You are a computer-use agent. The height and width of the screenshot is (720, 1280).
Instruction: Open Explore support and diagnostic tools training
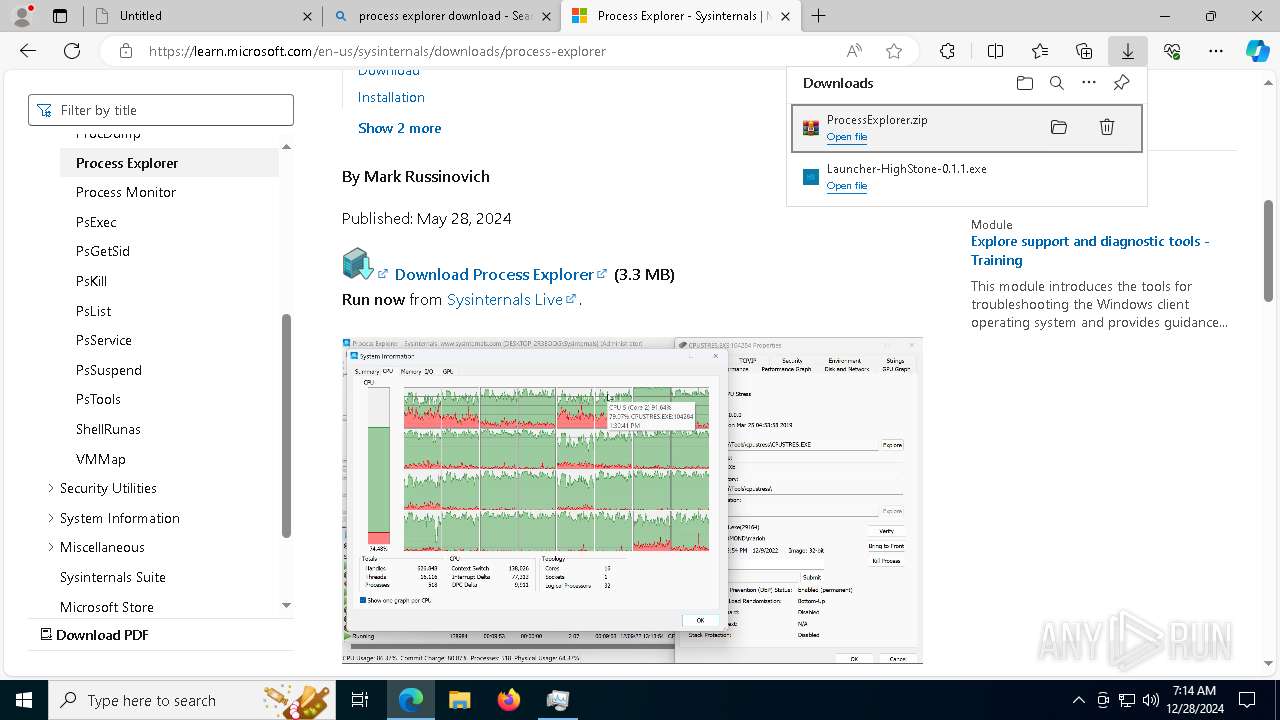[x=1090, y=250]
